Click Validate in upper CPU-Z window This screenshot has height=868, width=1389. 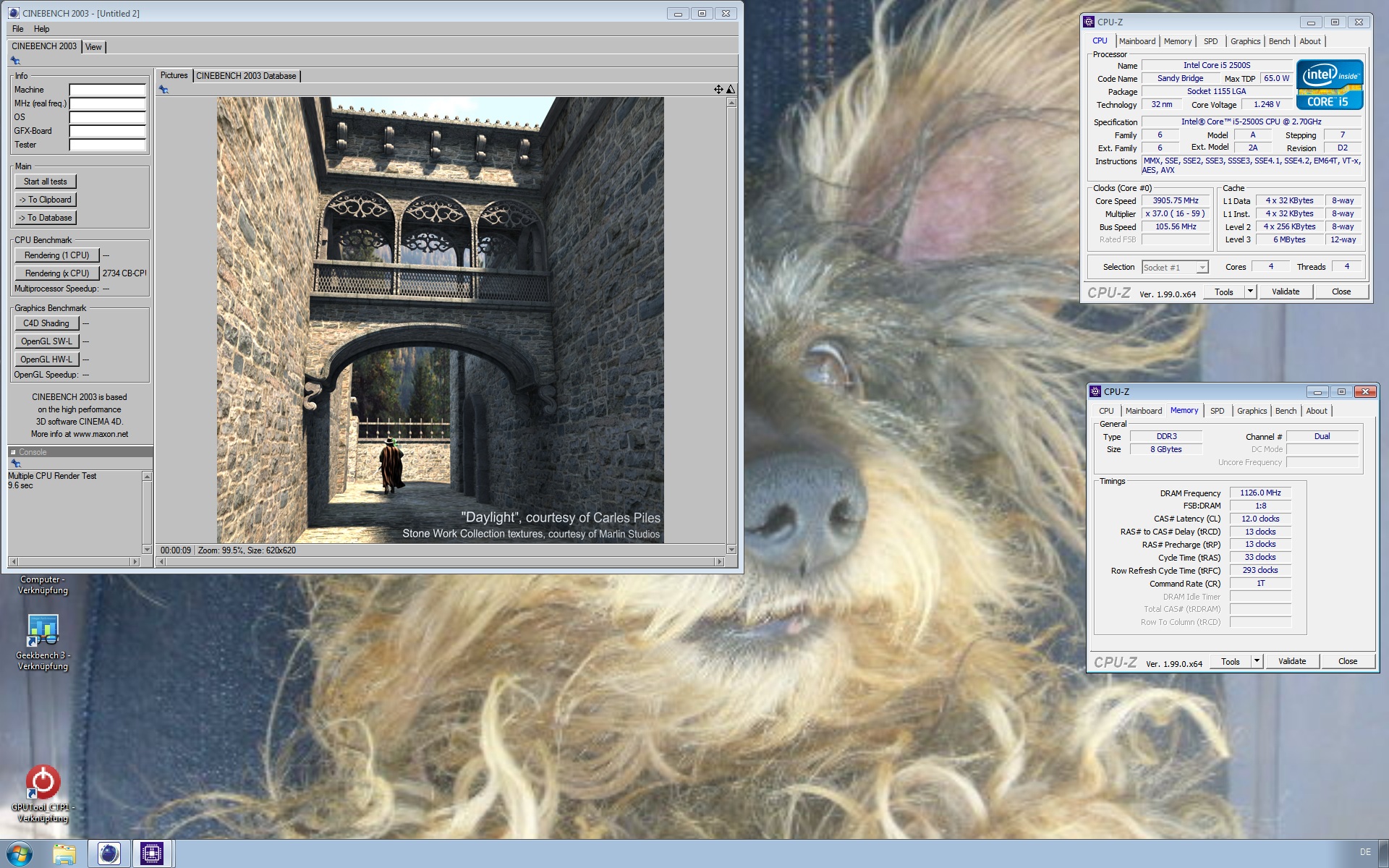click(1286, 292)
